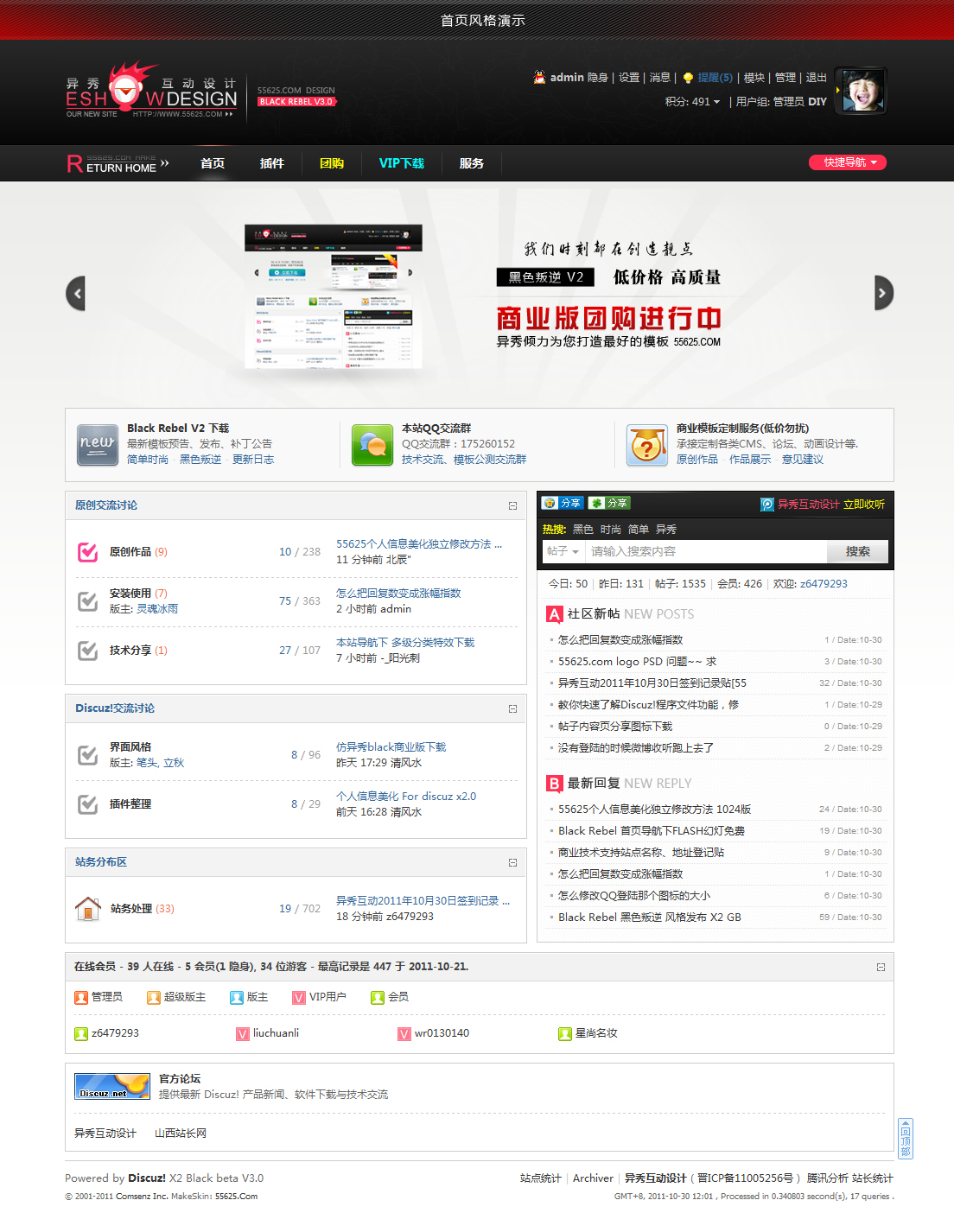Click the pink checkmark icon for 原创作品

coord(87,551)
